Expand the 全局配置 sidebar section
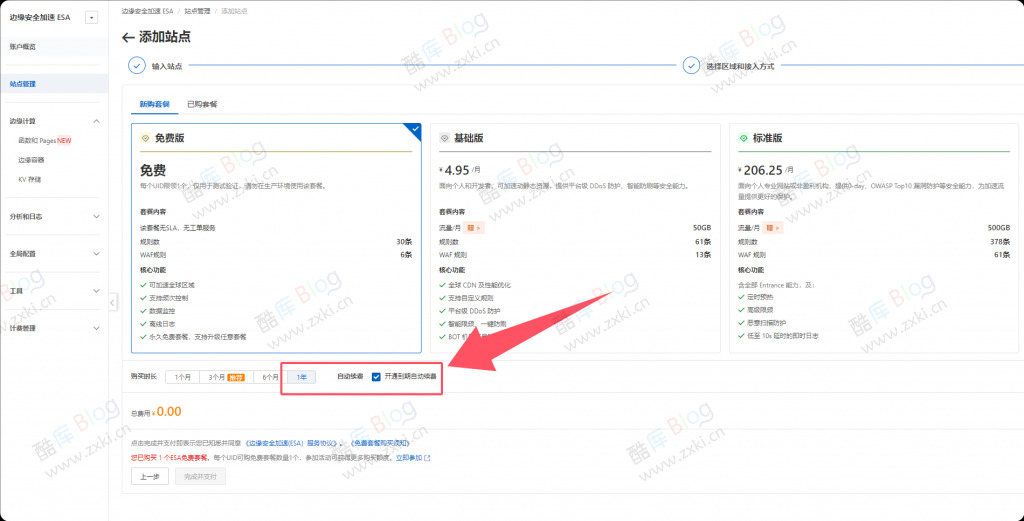Image resolution: width=1024 pixels, height=521 pixels. pos(97,253)
